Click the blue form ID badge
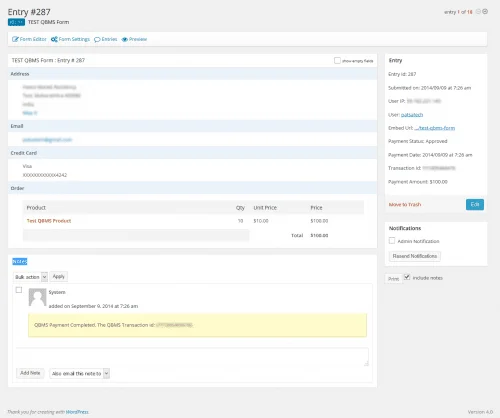 [16, 22]
